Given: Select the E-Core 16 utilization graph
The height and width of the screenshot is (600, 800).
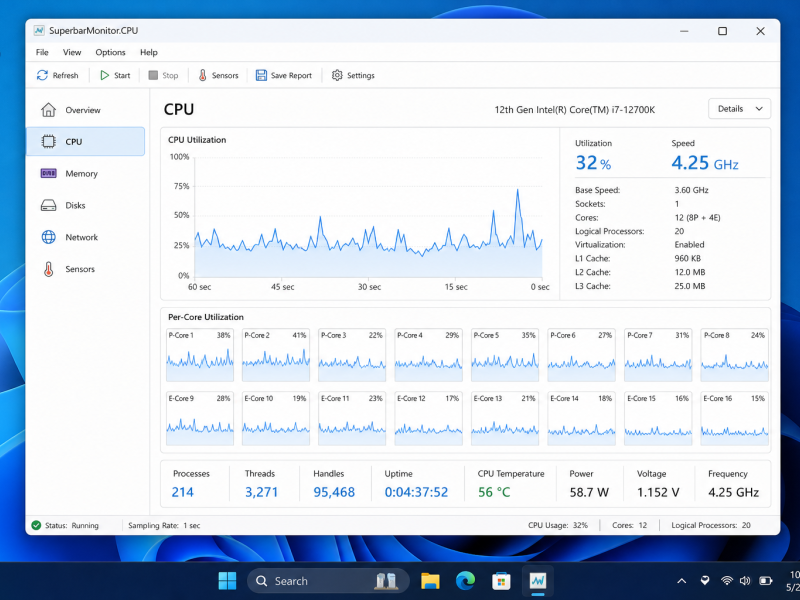Looking at the screenshot, I should tap(734, 418).
